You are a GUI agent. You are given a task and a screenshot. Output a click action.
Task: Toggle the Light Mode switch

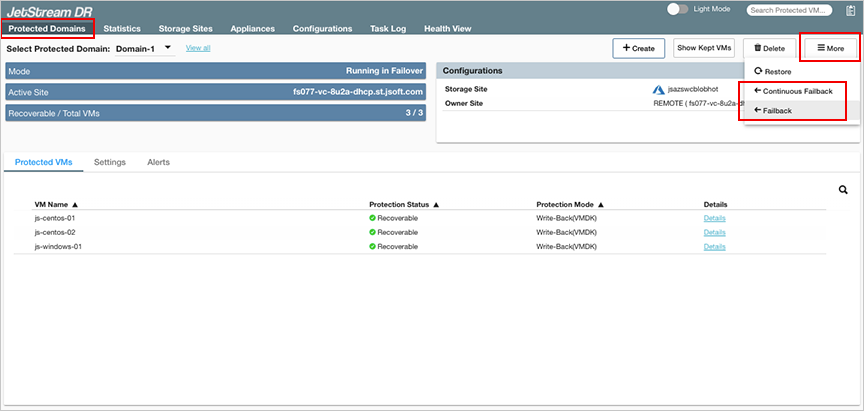click(x=678, y=9)
